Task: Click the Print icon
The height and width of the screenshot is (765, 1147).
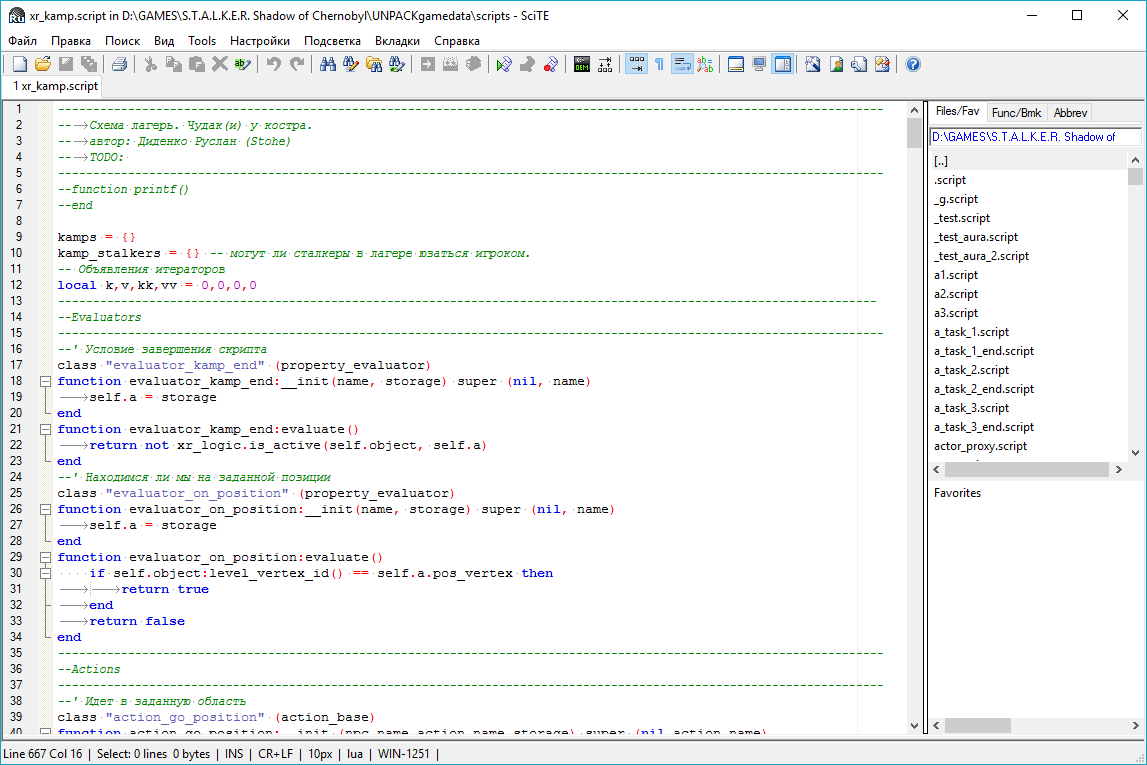Action: tap(119, 64)
